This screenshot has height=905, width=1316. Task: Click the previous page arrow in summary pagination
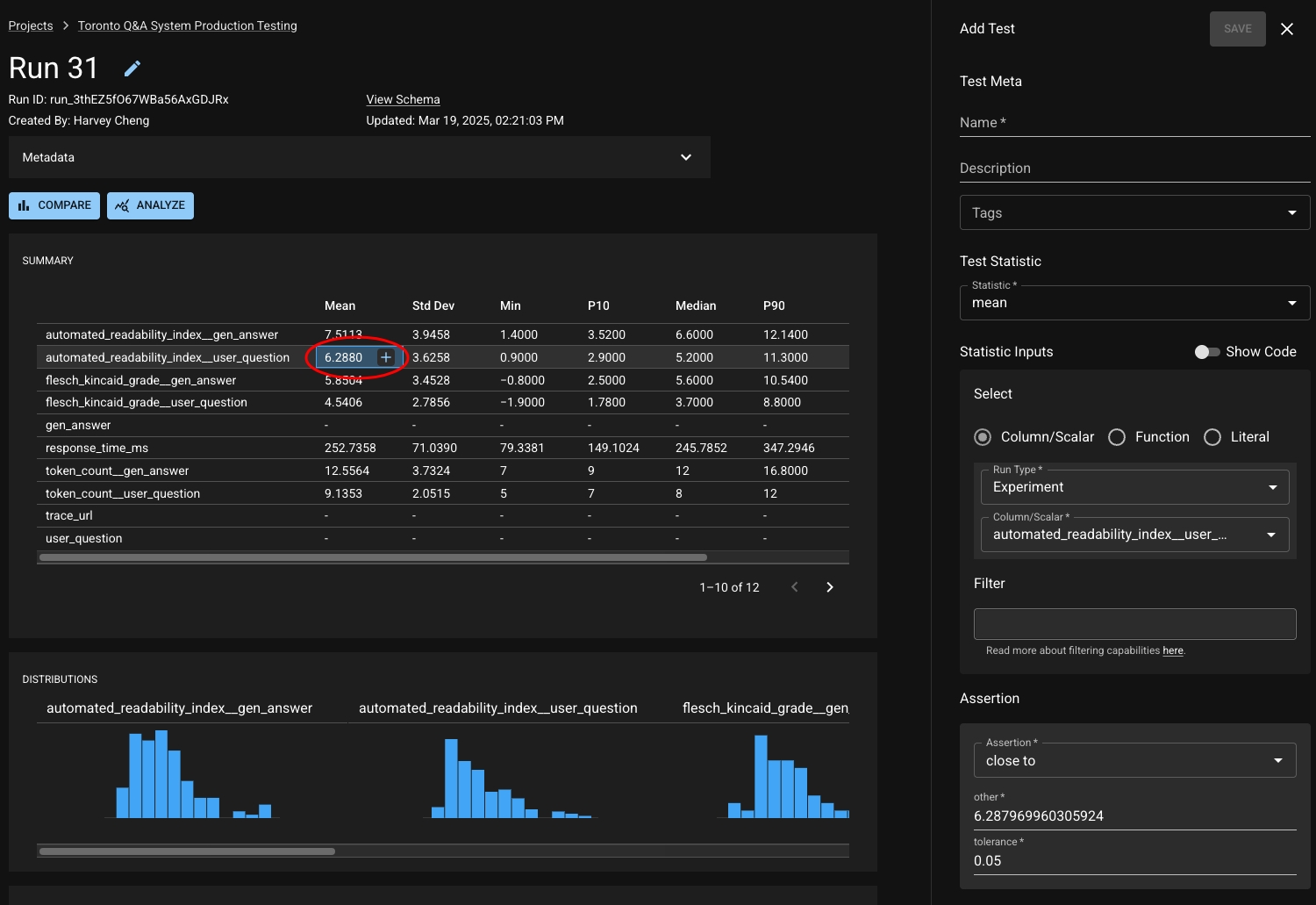click(x=795, y=587)
